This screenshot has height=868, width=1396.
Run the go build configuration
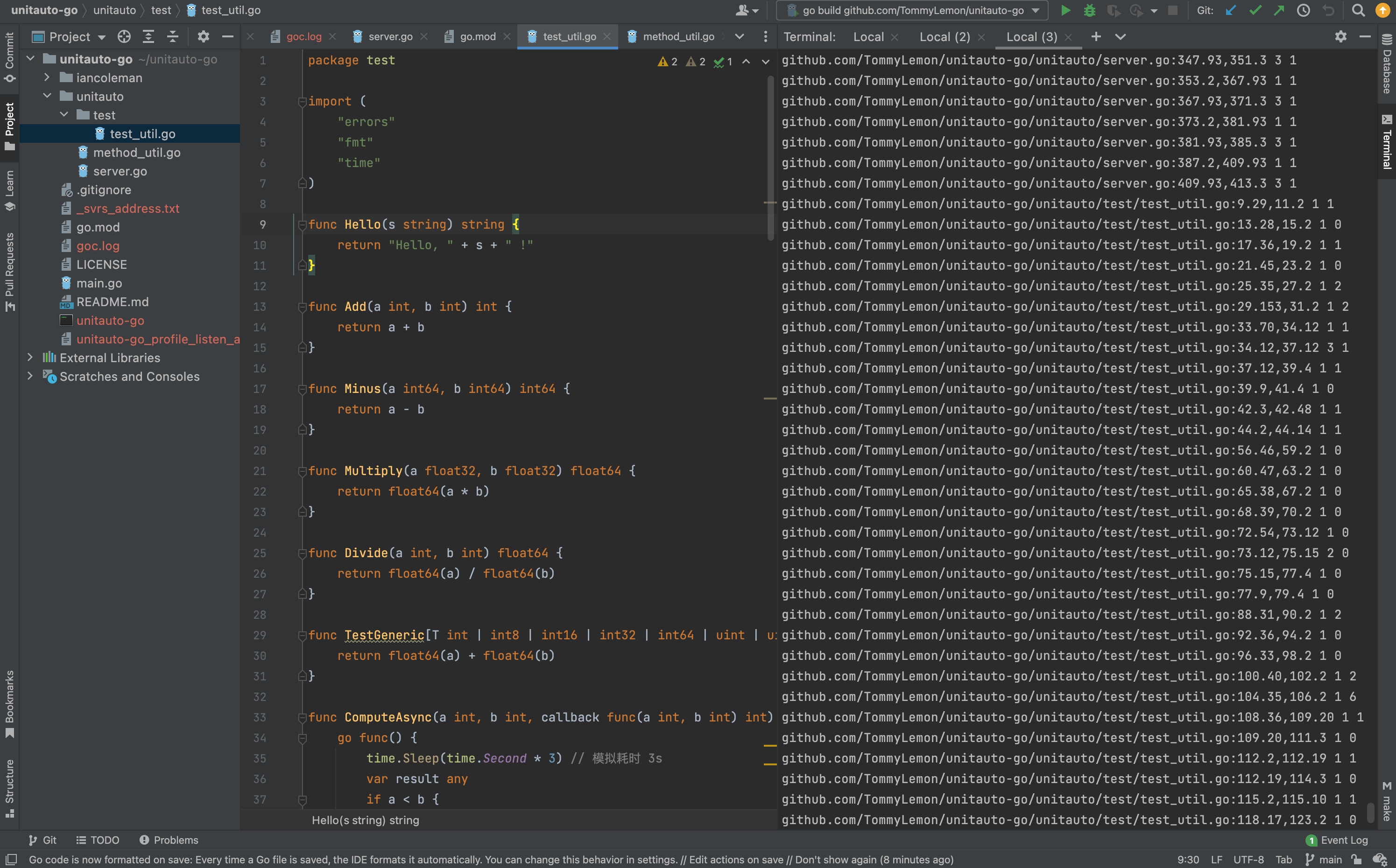coord(1066,10)
